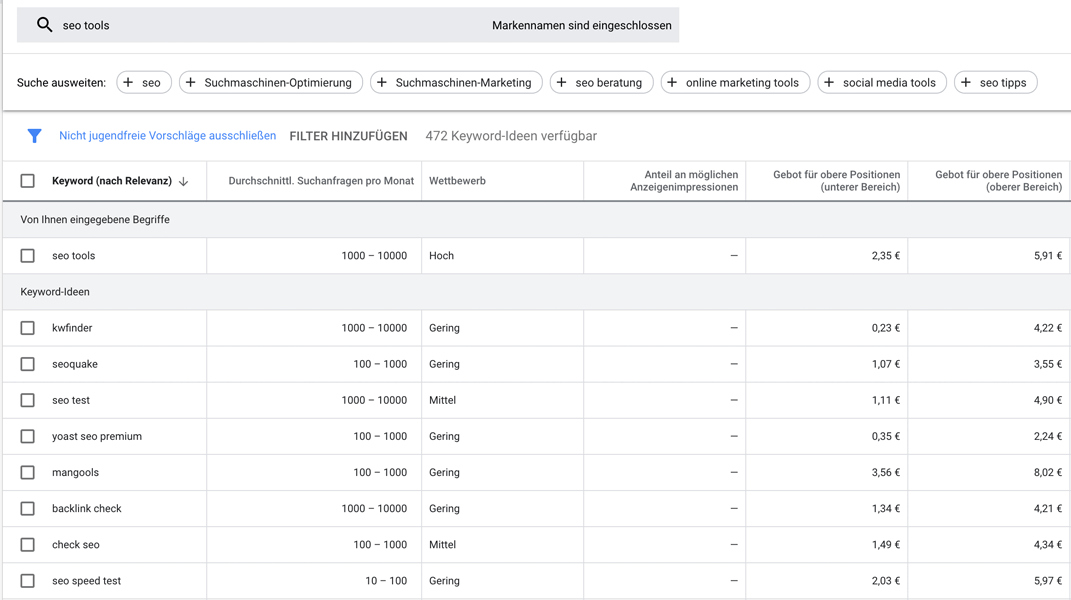Toggle the select-all checkbox in header
Viewport: 1071px width, 600px height.
pos(27,181)
